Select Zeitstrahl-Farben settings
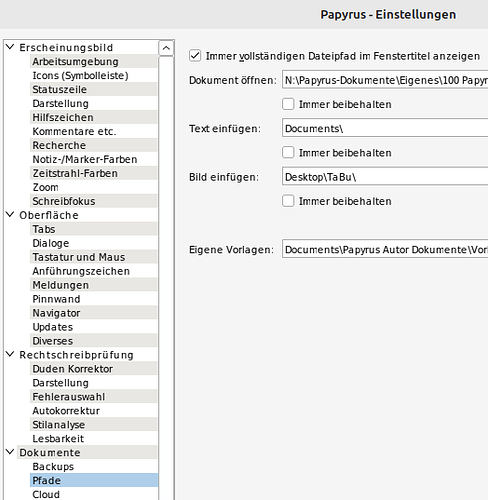 coord(94,173)
